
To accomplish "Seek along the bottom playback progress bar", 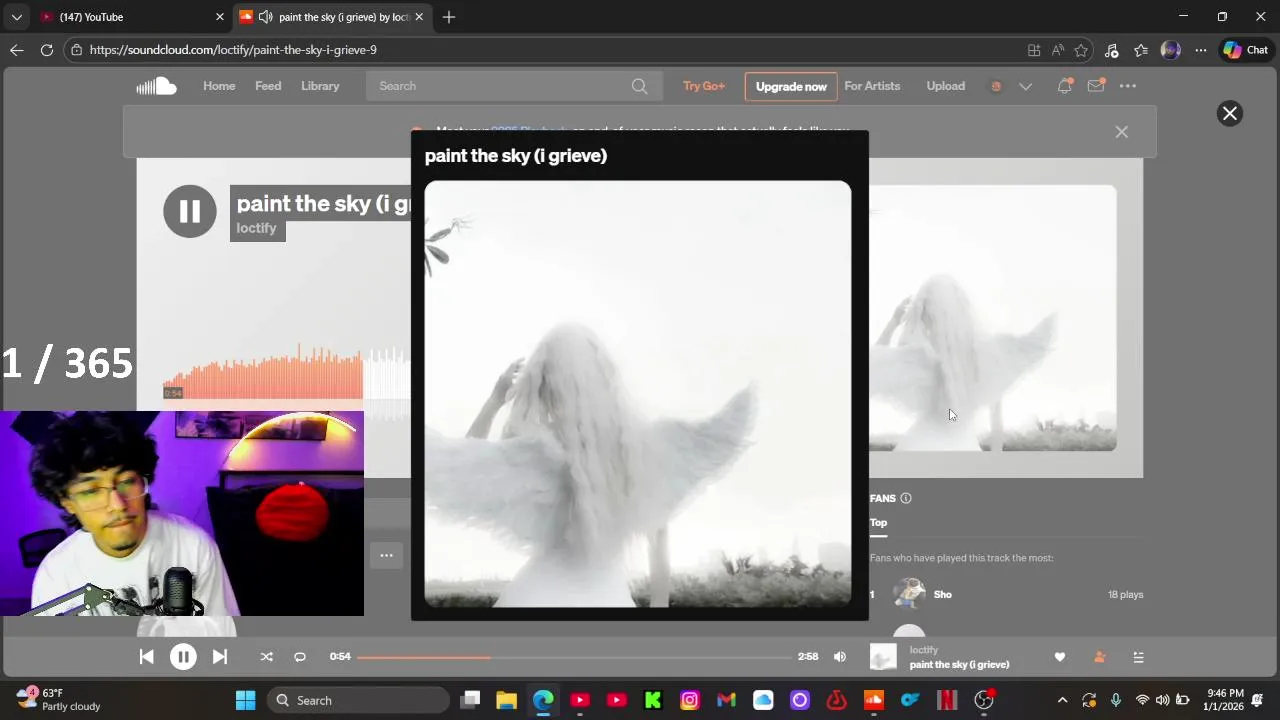I will pyautogui.click(x=574, y=657).
